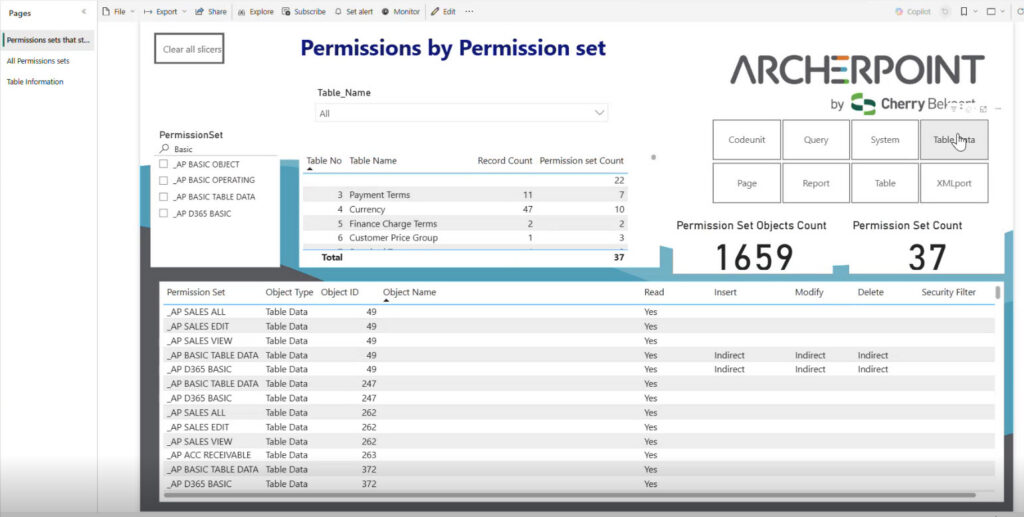Sort by the Insert column header
The width and height of the screenshot is (1024, 517).
[725, 292]
